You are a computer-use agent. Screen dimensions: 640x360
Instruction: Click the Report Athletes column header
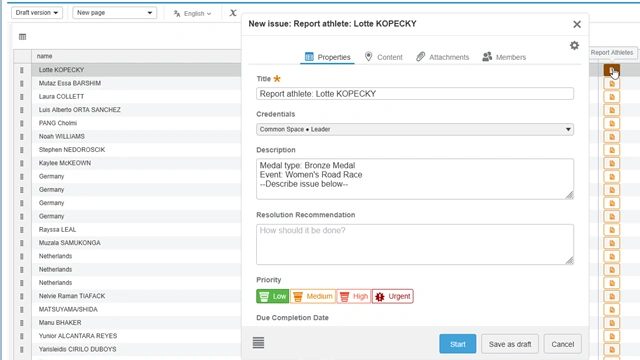click(611, 53)
